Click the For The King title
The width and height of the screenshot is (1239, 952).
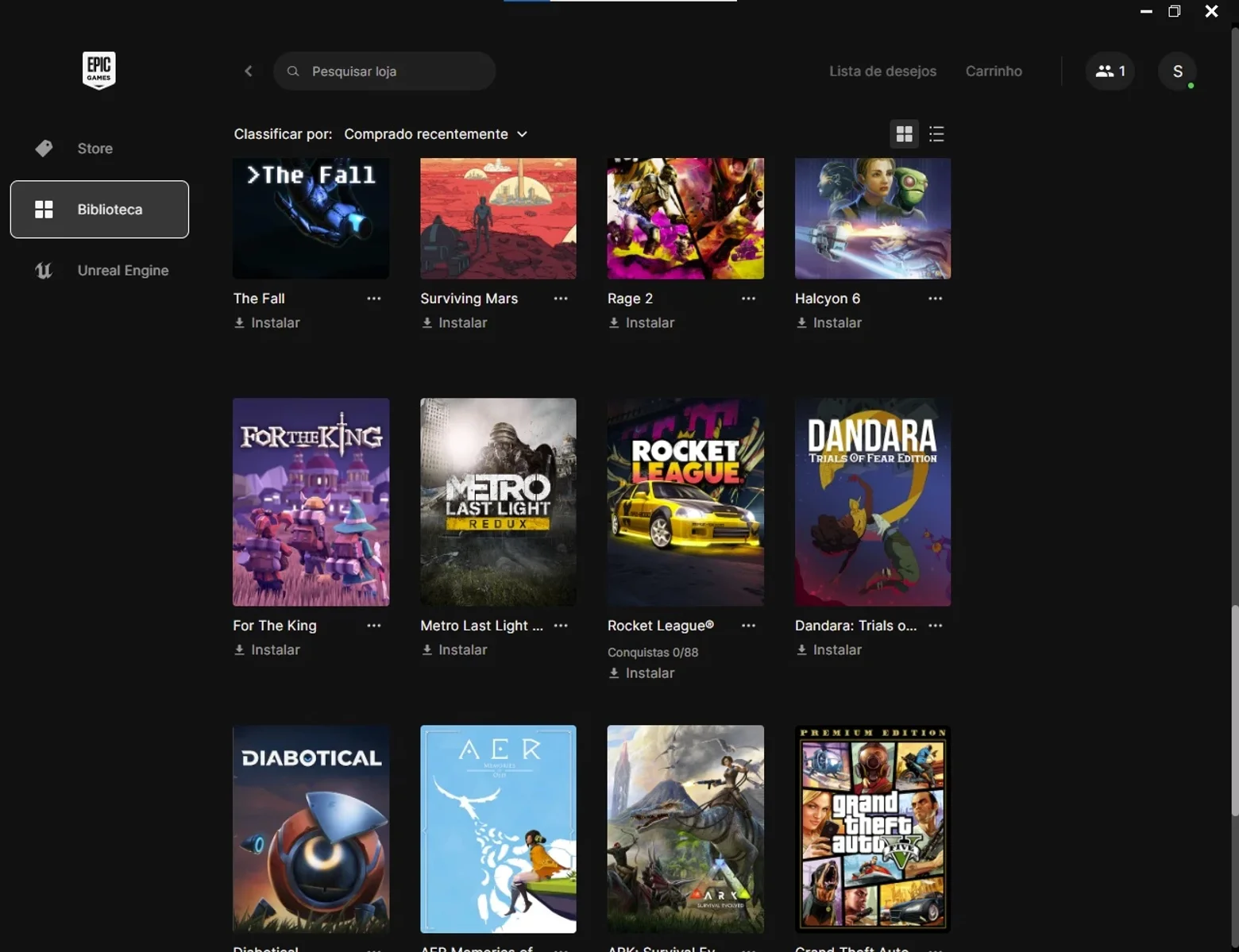click(275, 626)
